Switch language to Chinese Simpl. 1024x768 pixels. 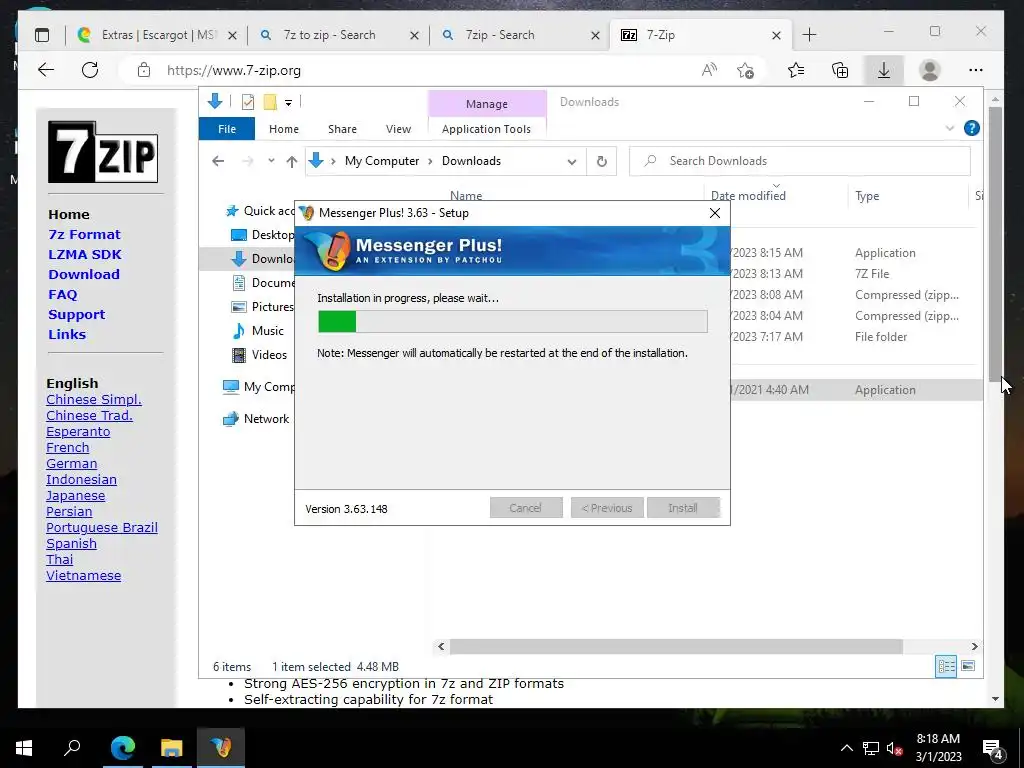pyautogui.click(x=94, y=400)
